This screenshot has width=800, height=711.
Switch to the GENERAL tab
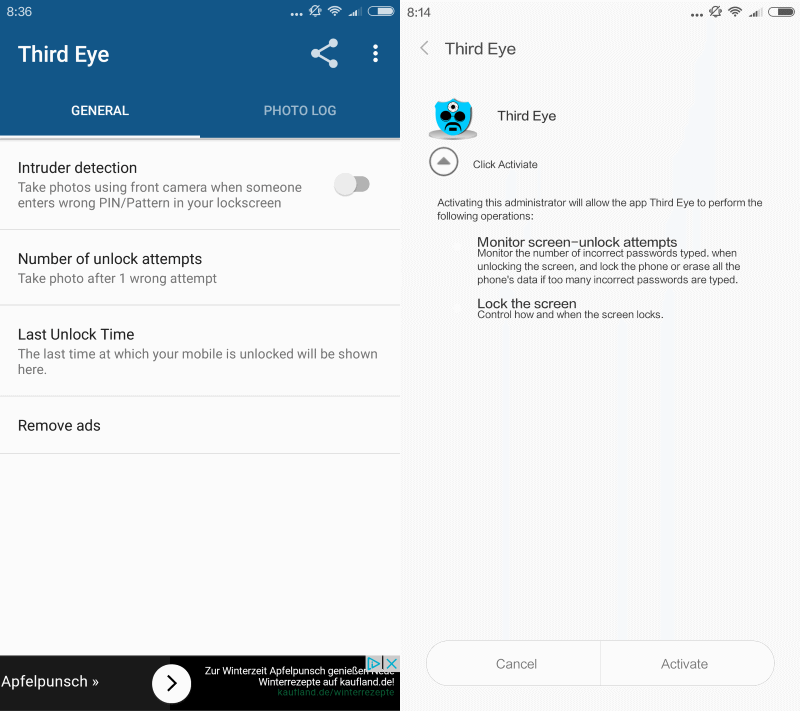pos(100,111)
